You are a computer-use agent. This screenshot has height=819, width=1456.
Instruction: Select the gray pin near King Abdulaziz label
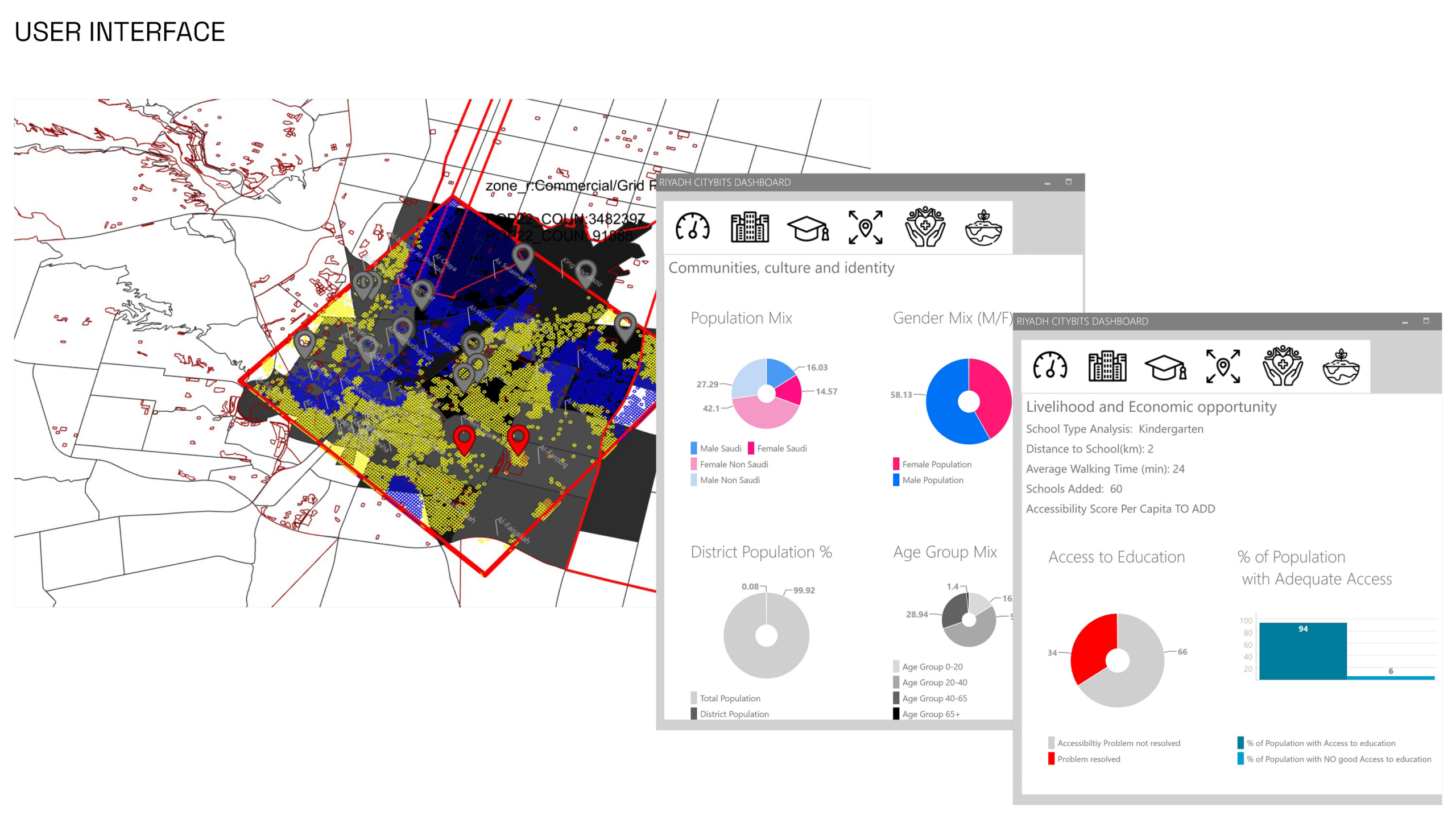pos(586,273)
